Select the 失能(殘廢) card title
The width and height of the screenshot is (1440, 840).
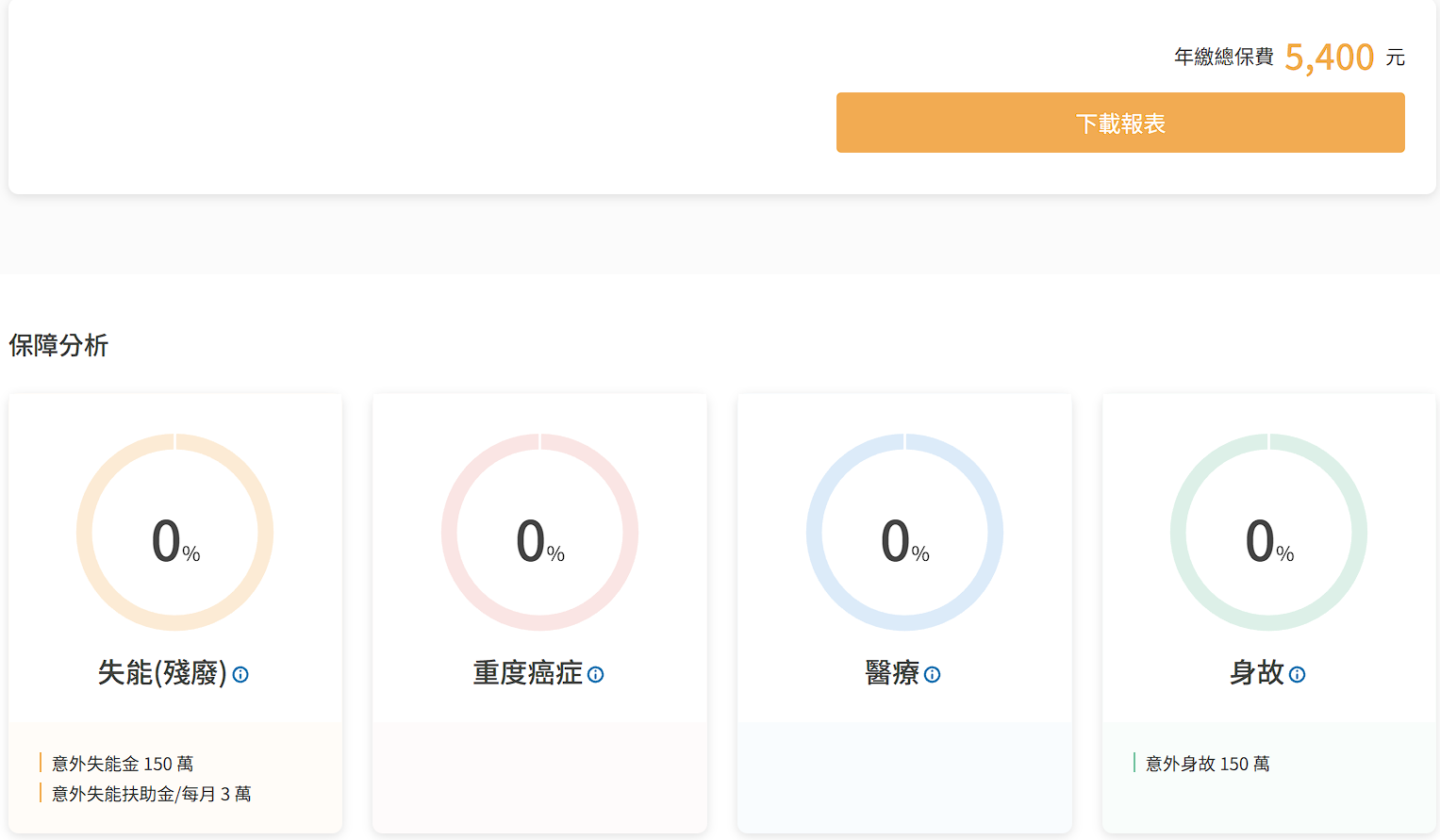point(162,673)
